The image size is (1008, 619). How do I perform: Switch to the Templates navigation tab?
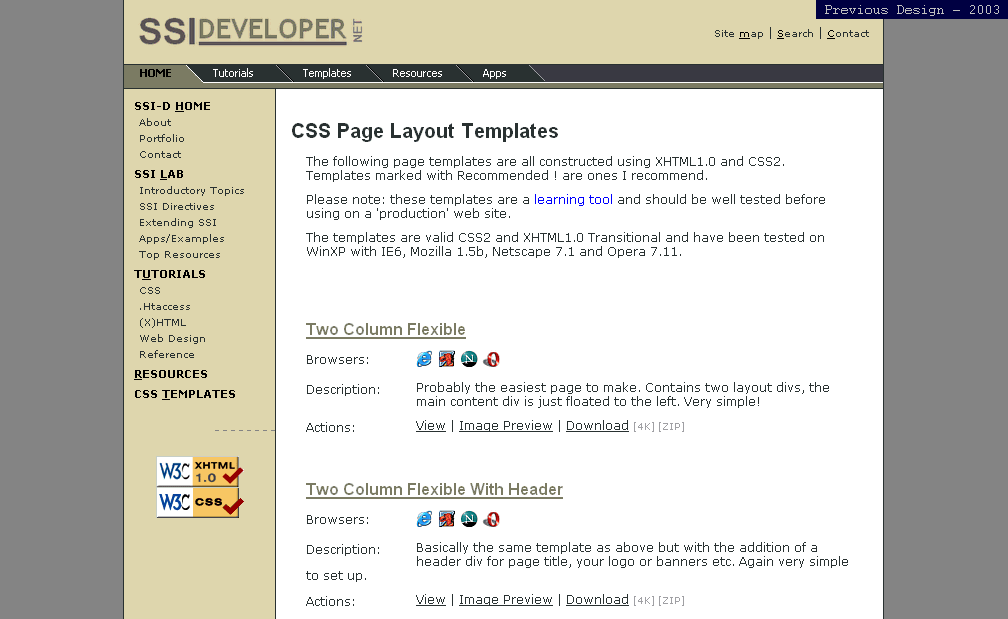[x=327, y=73]
